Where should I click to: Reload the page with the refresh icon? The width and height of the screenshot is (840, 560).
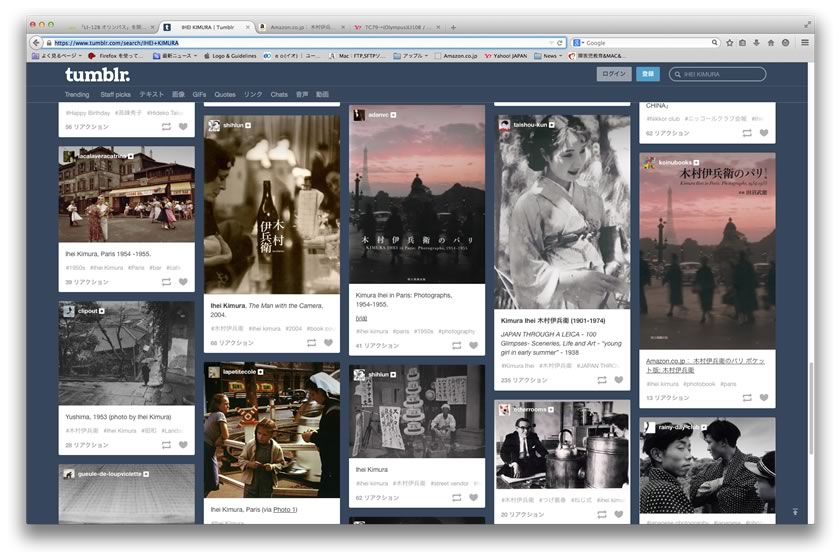point(560,43)
